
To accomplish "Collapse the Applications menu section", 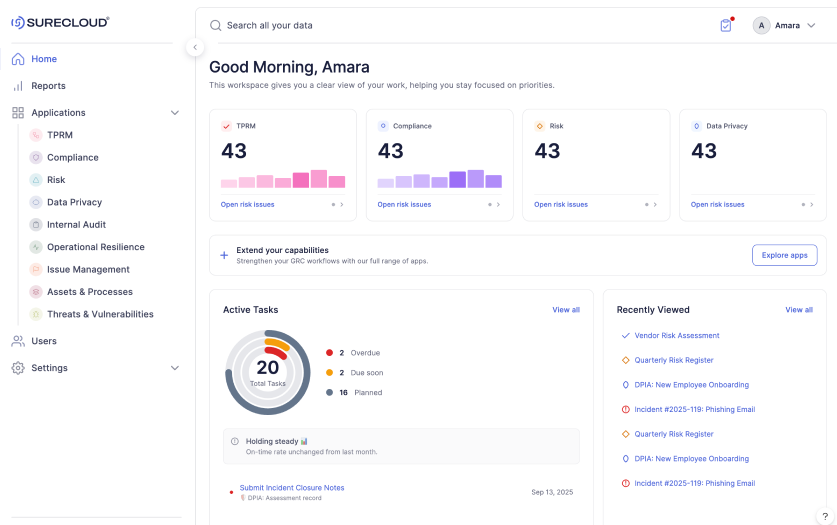I will pos(175,113).
